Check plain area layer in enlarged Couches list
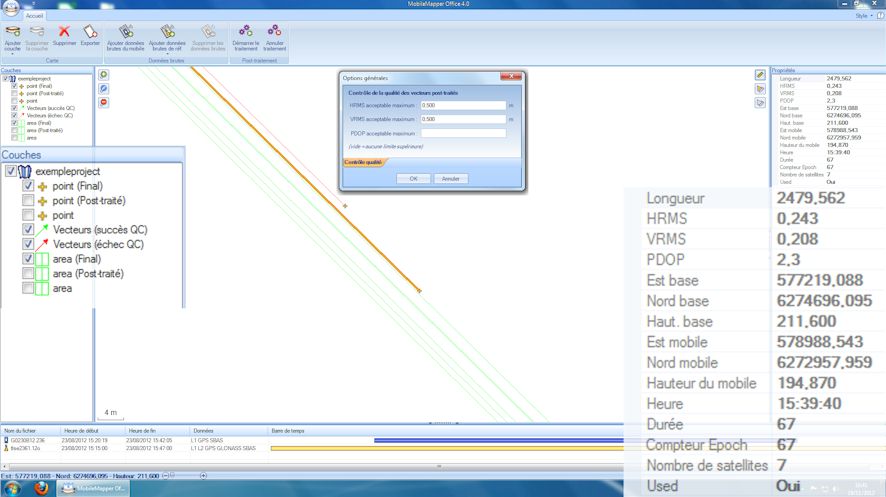The height and width of the screenshot is (497, 886). (x=28, y=288)
